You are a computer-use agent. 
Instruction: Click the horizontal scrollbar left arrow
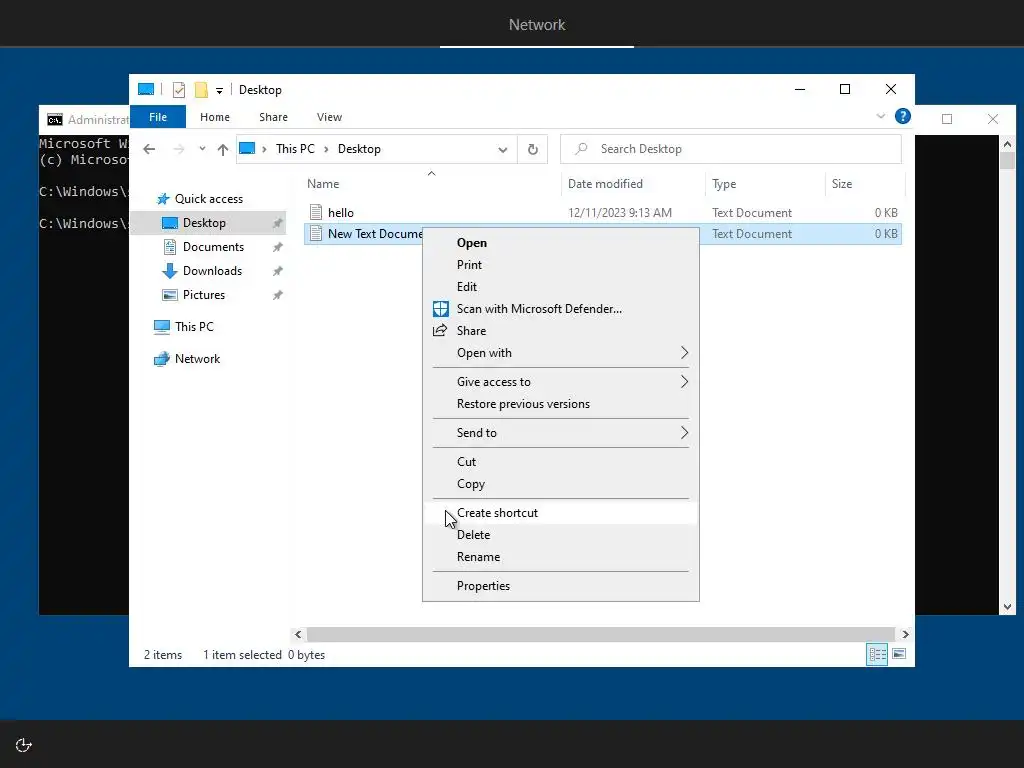click(298, 634)
